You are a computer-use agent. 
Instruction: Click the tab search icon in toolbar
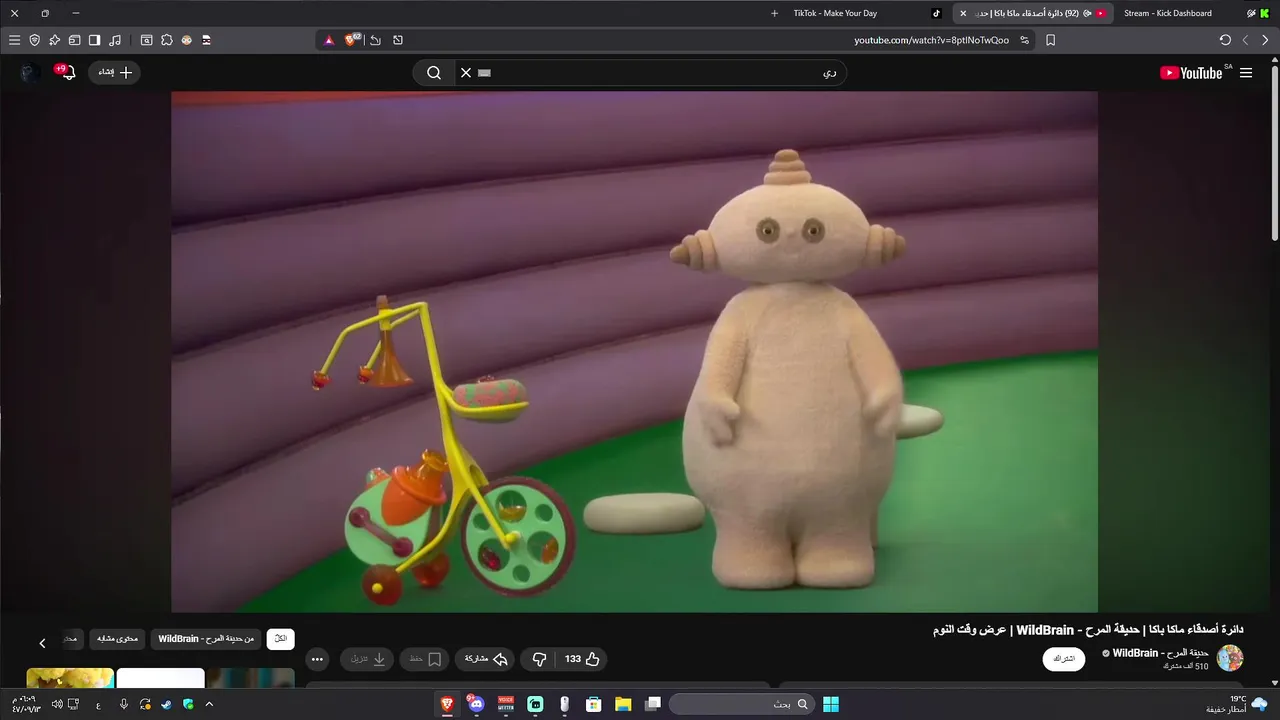pos(146,40)
